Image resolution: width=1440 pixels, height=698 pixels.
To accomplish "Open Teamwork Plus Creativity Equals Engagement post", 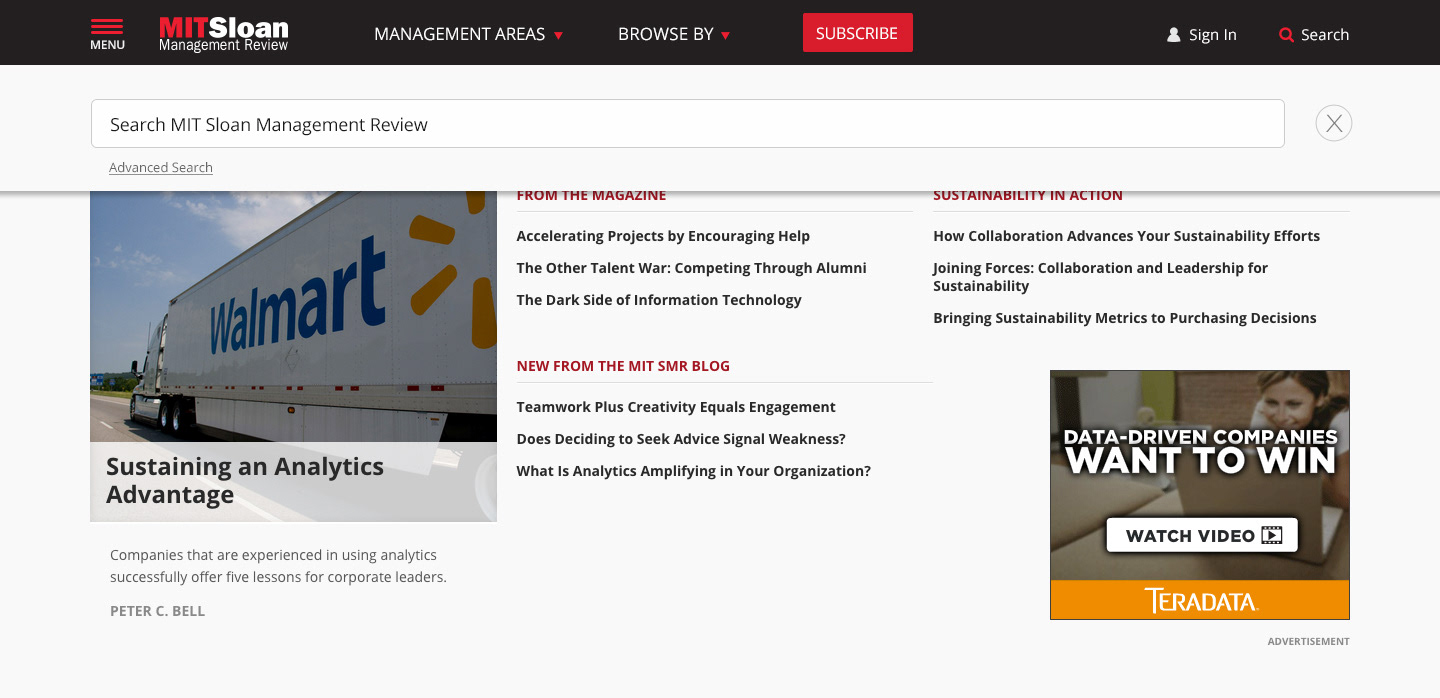I will tap(676, 407).
